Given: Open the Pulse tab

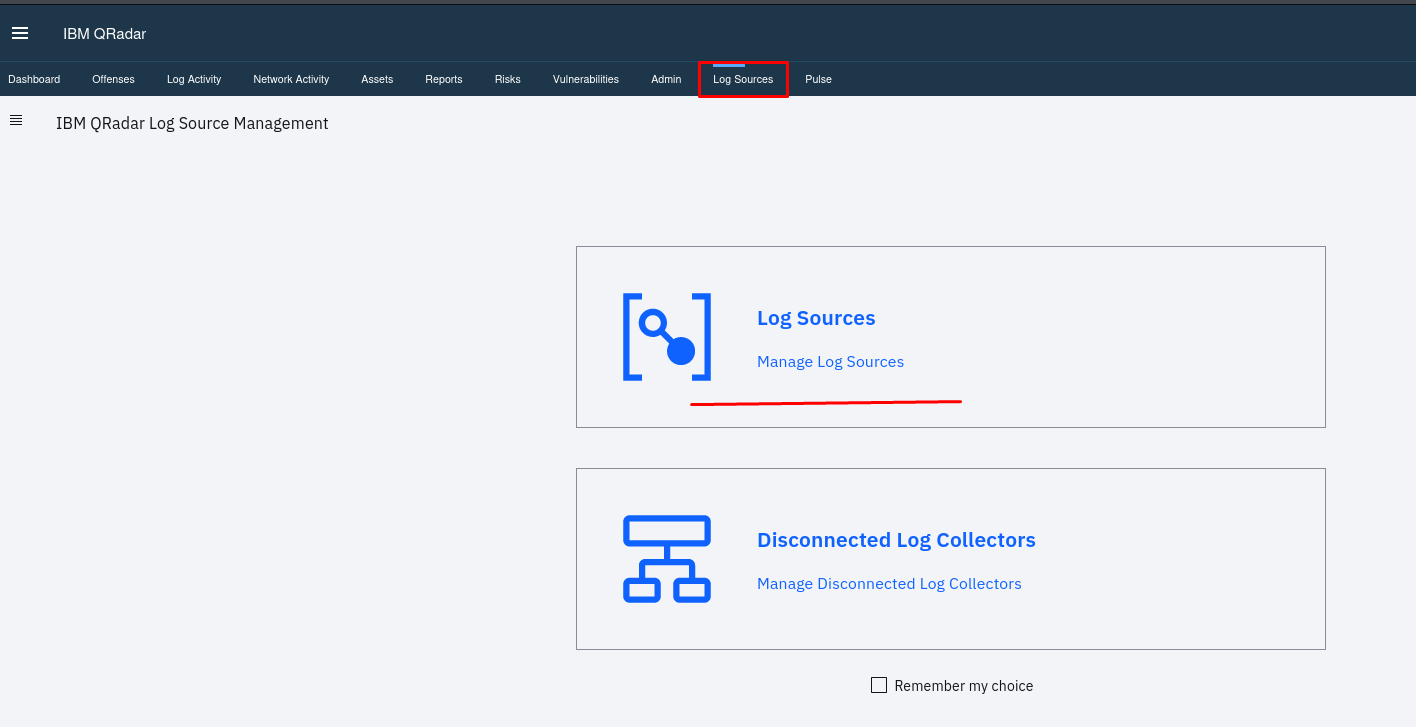Looking at the screenshot, I should tap(818, 79).
